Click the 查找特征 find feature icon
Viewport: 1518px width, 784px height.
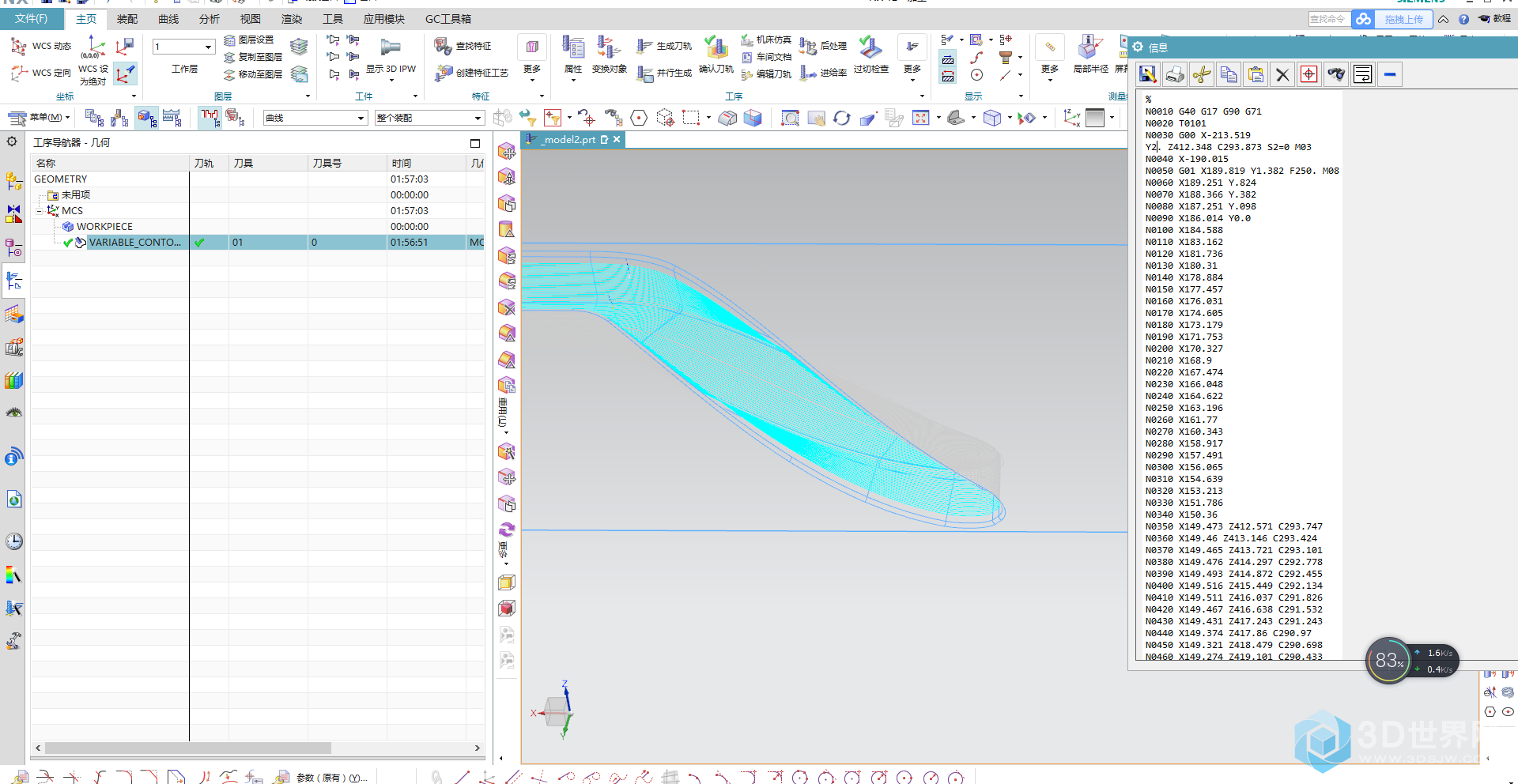pos(443,47)
